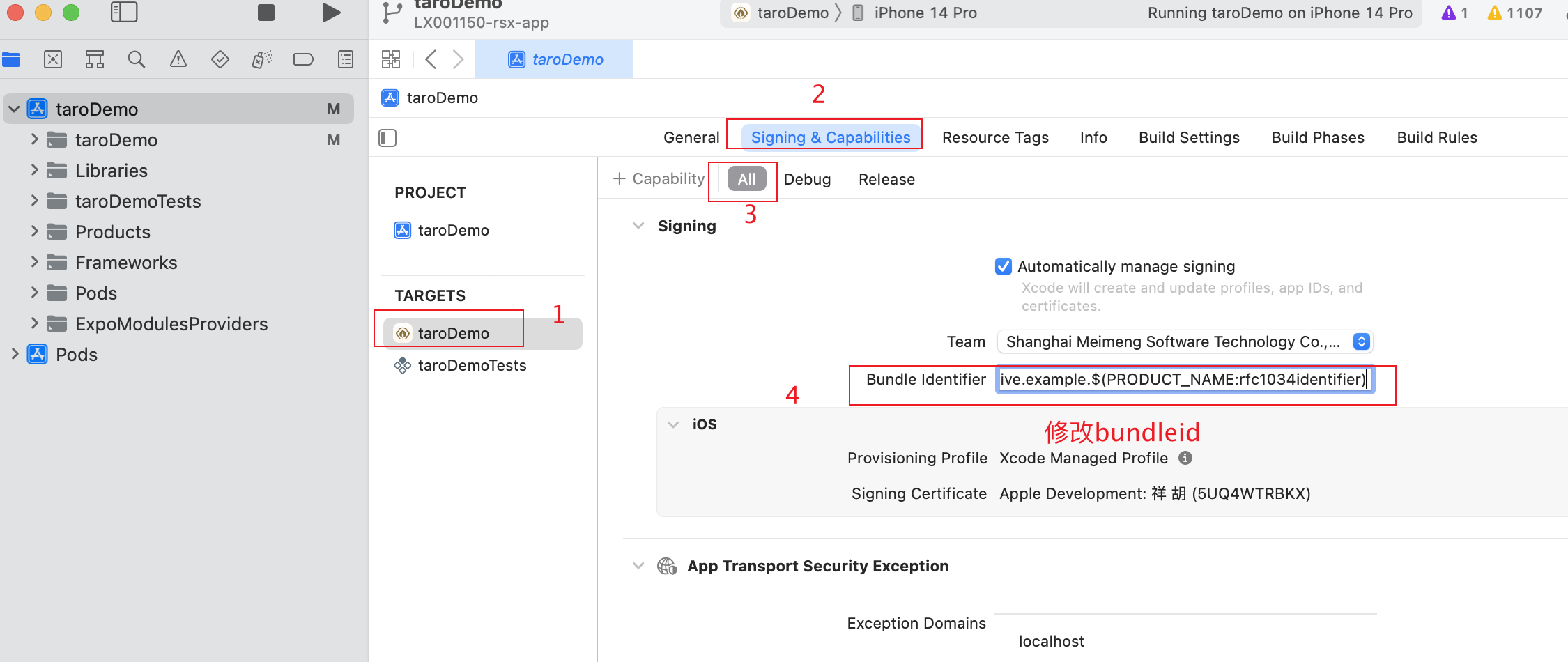Add a new Capability

(659, 178)
